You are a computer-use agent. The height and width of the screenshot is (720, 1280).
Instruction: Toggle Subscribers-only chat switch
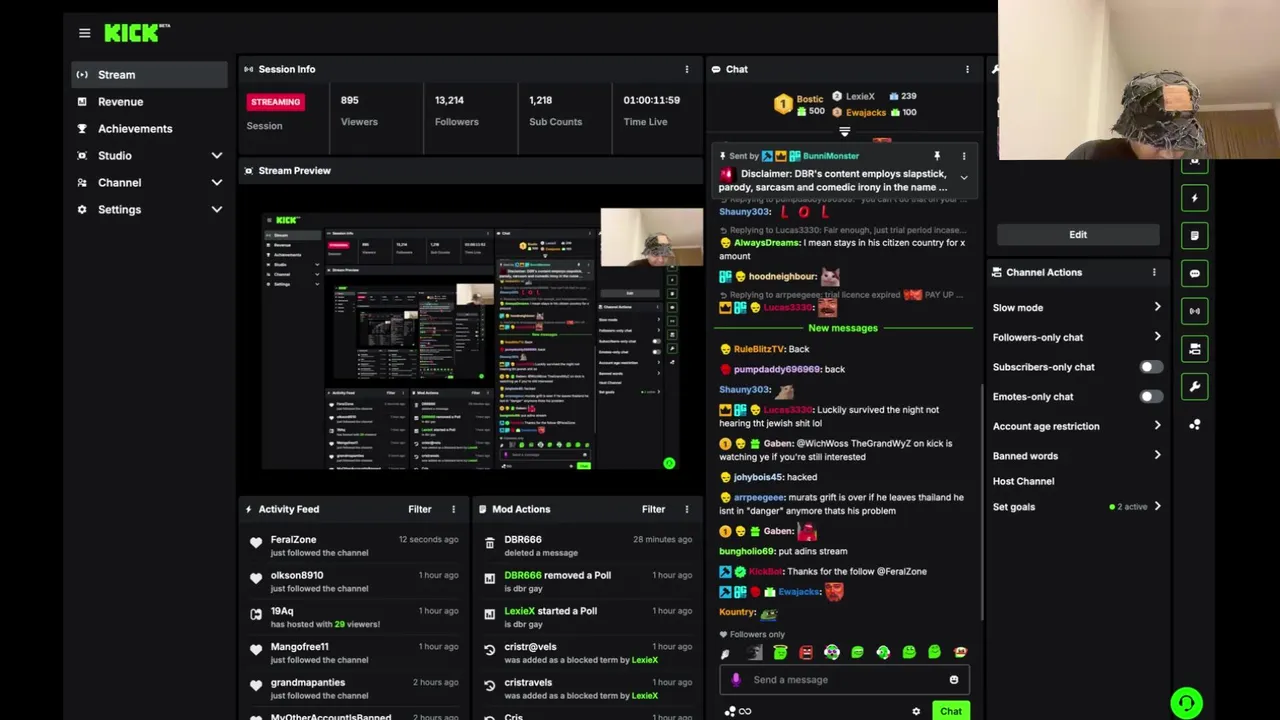[x=1151, y=367]
